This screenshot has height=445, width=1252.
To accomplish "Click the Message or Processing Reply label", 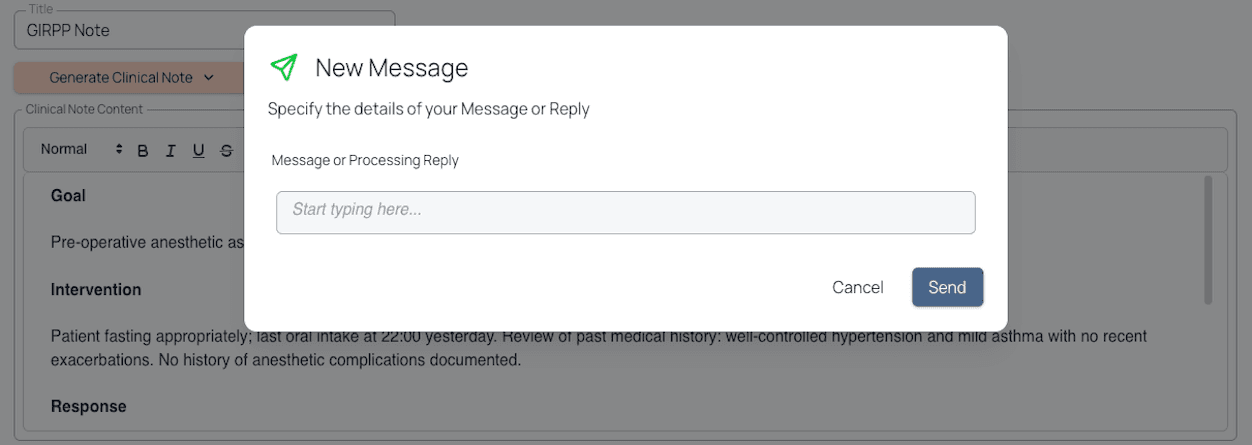I will 365,160.
